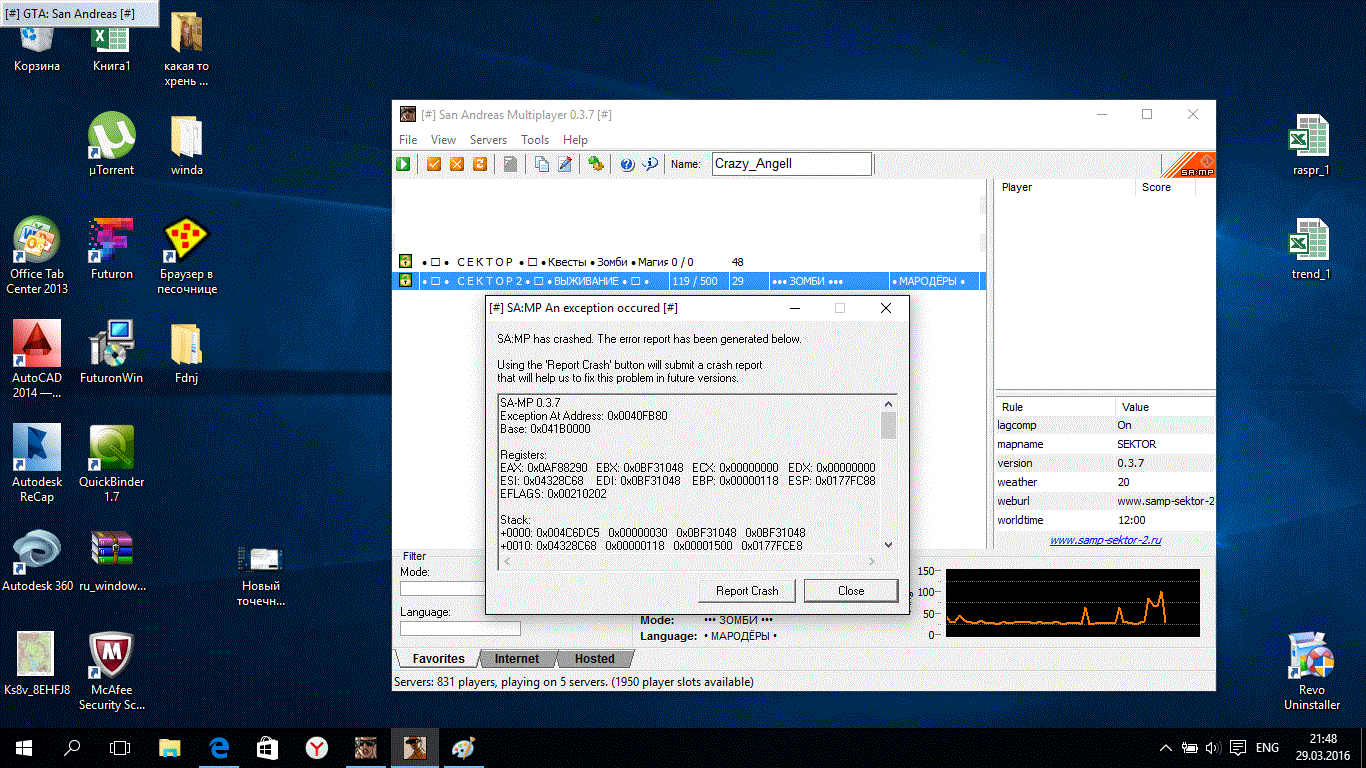Switch to the Internet tab
The height and width of the screenshot is (768, 1366).
(x=516, y=659)
